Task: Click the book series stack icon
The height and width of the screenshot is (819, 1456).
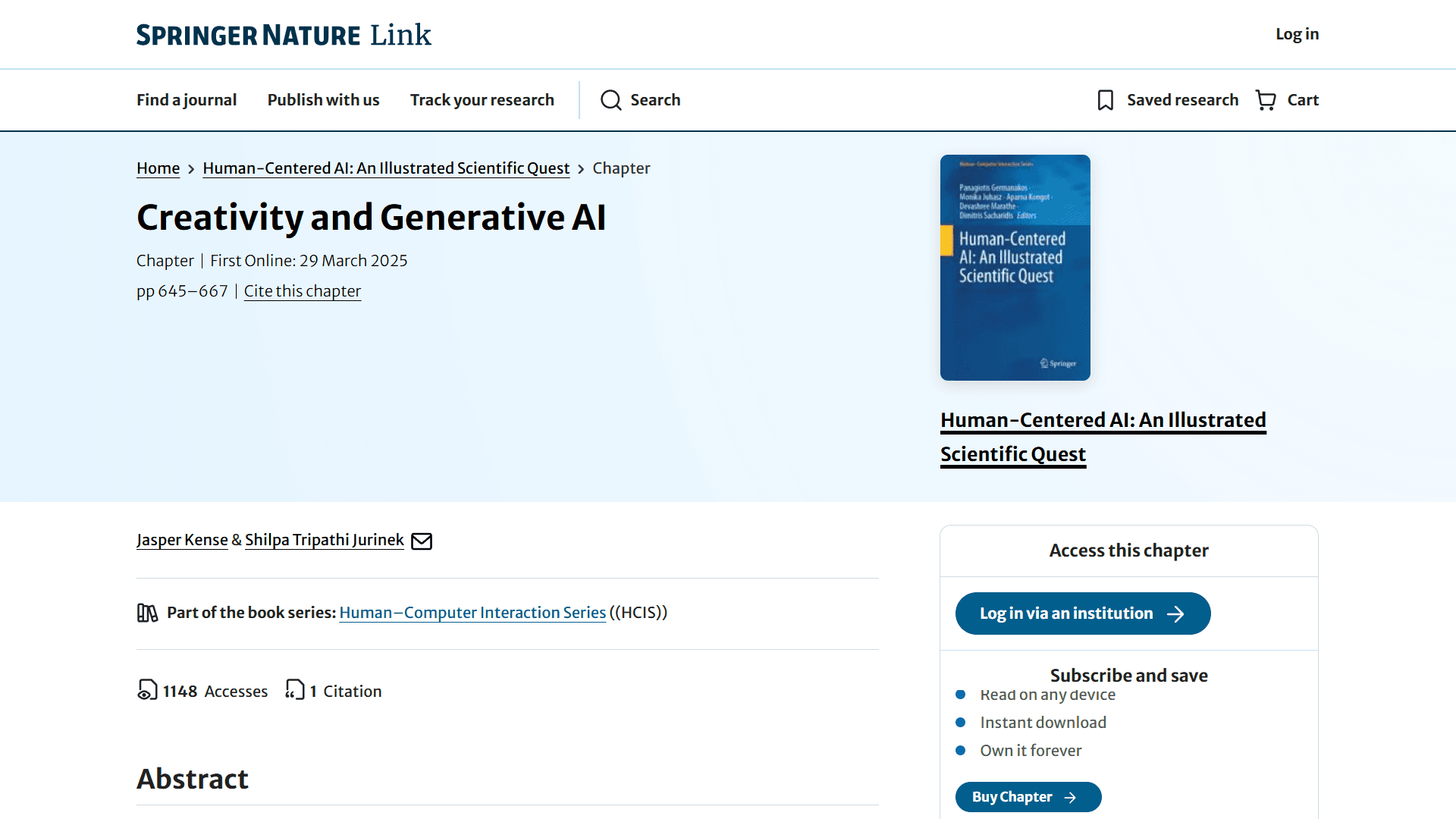Action: [x=147, y=613]
